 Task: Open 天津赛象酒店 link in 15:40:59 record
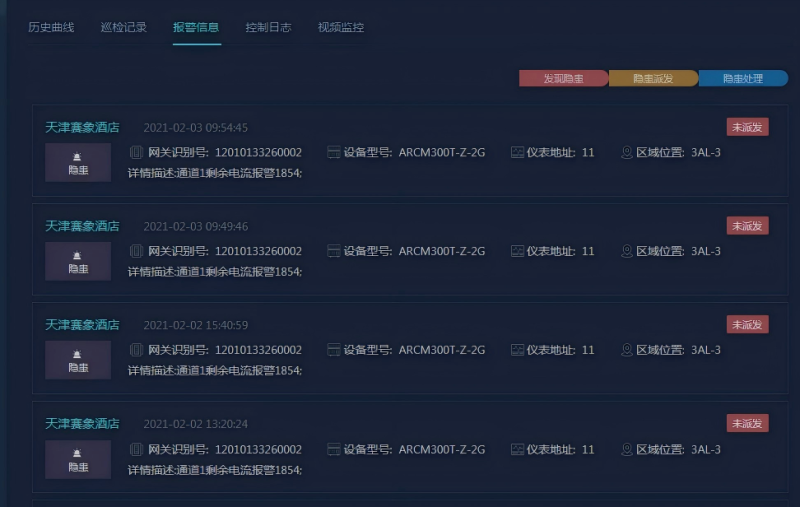[x=82, y=325]
